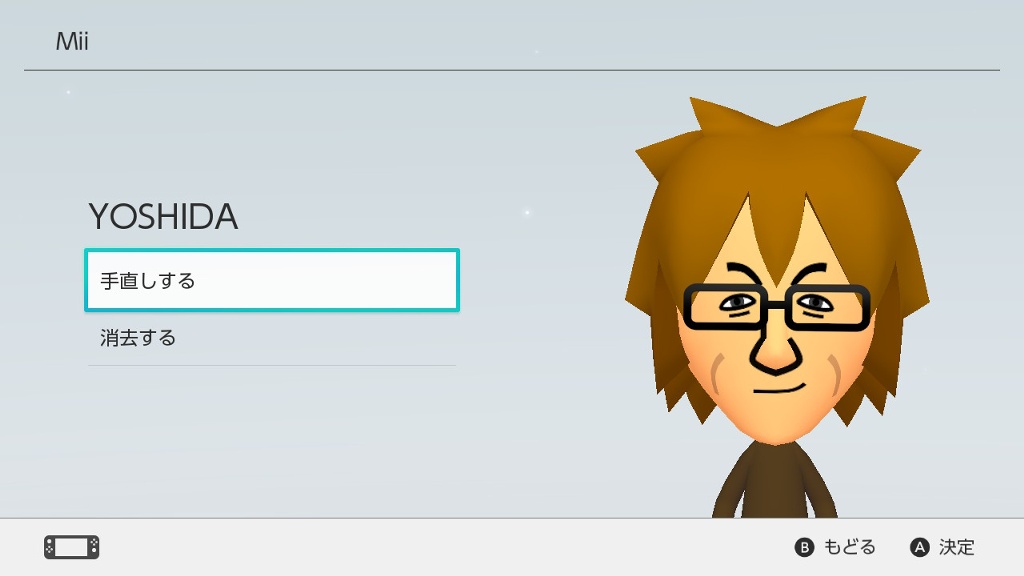Select 決定 to confirm
The height and width of the screenshot is (576, 1024).
click(x=957, y=547)
